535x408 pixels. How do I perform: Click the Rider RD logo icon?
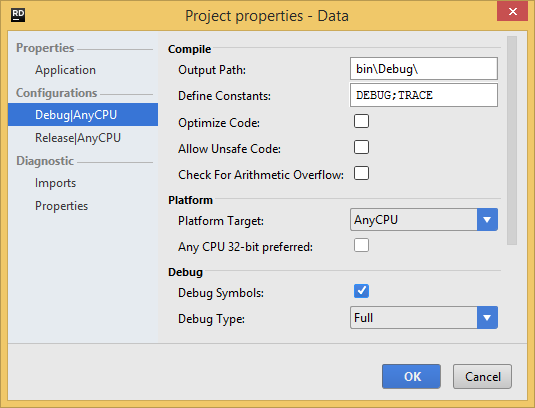[x=18, y=15]
